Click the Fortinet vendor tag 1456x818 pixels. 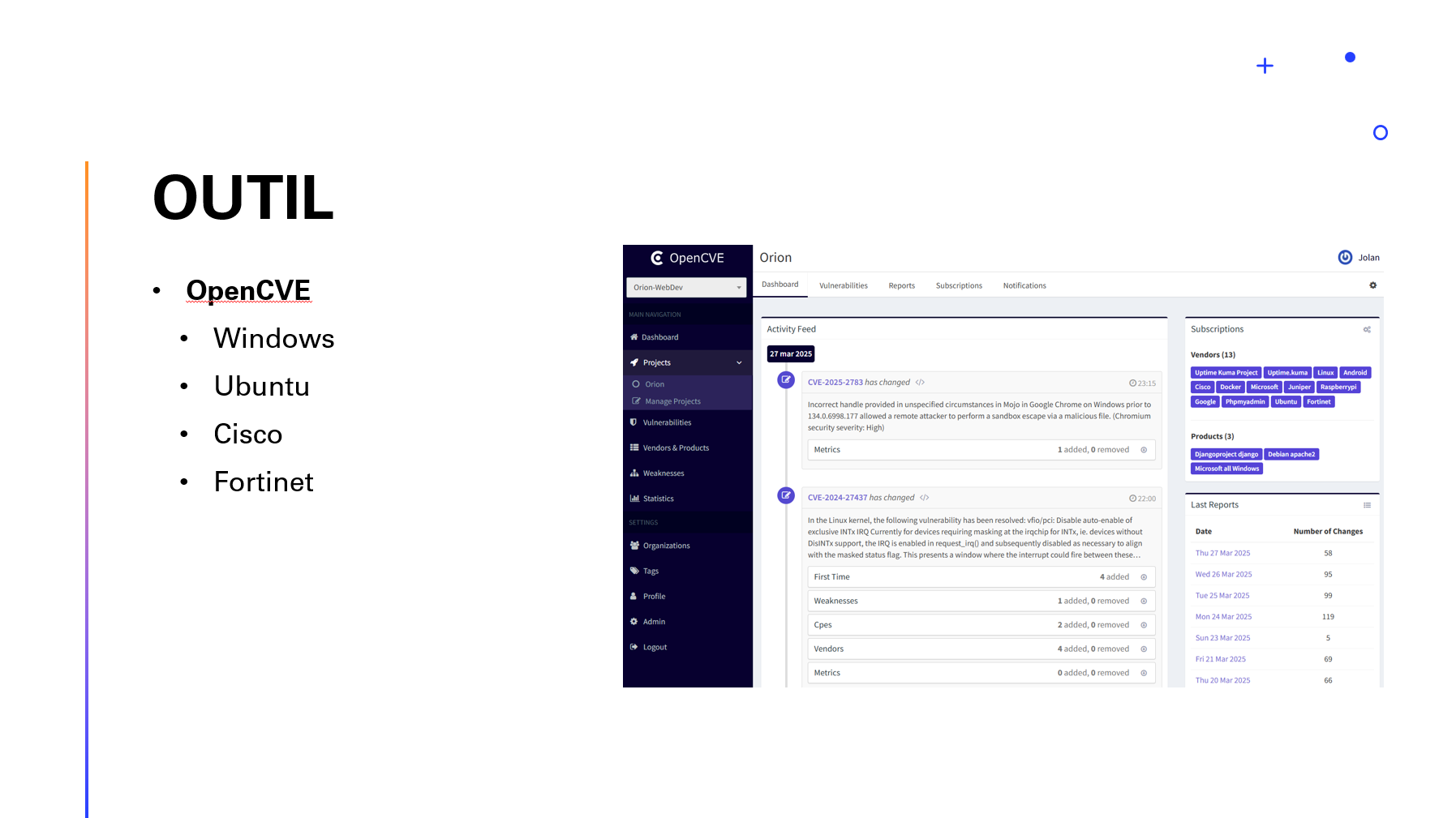[1318, 402]
